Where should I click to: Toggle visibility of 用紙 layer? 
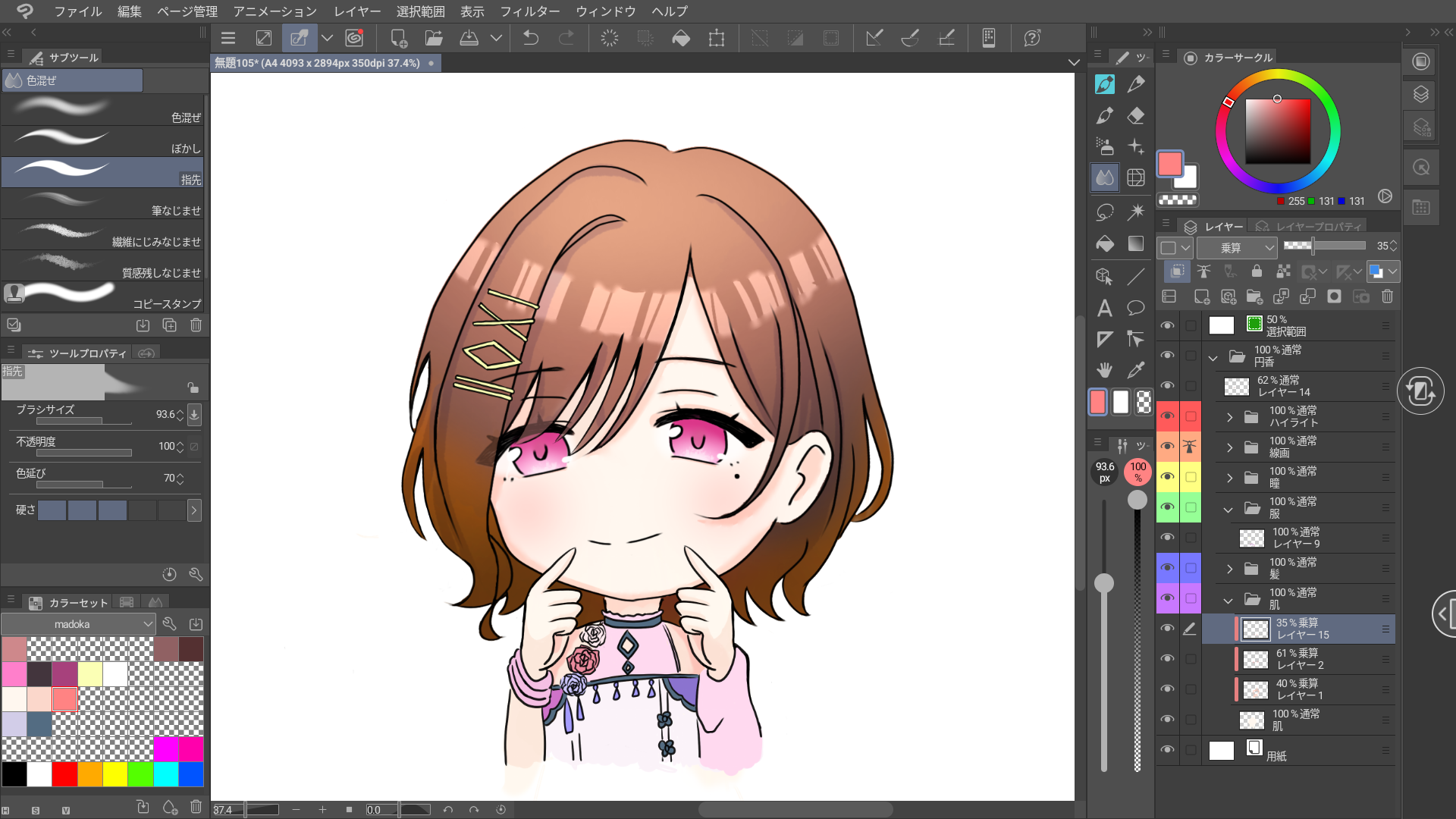(1167, 750)
